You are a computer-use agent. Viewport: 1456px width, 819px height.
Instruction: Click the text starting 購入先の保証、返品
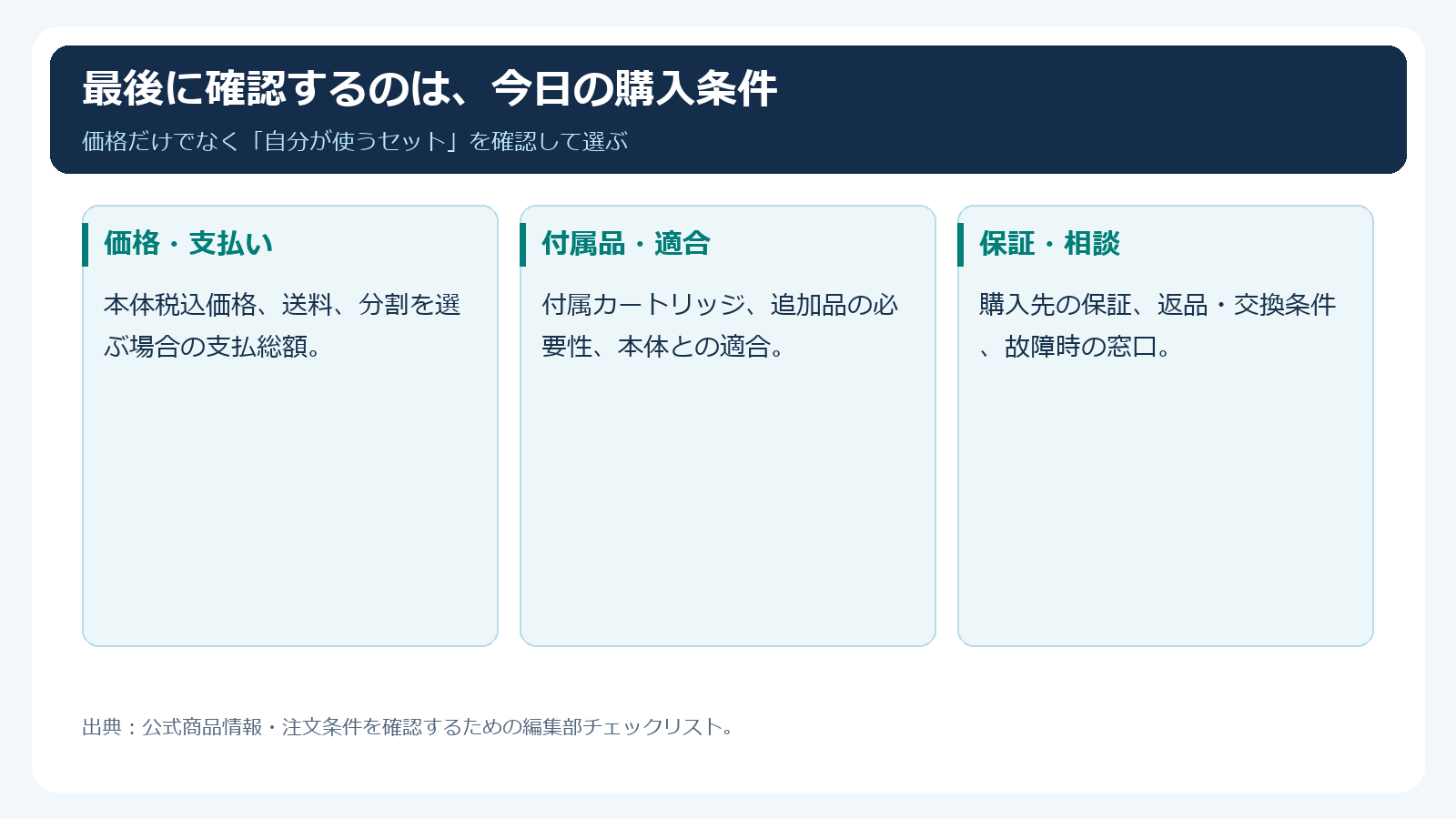tap(1158, 325)
